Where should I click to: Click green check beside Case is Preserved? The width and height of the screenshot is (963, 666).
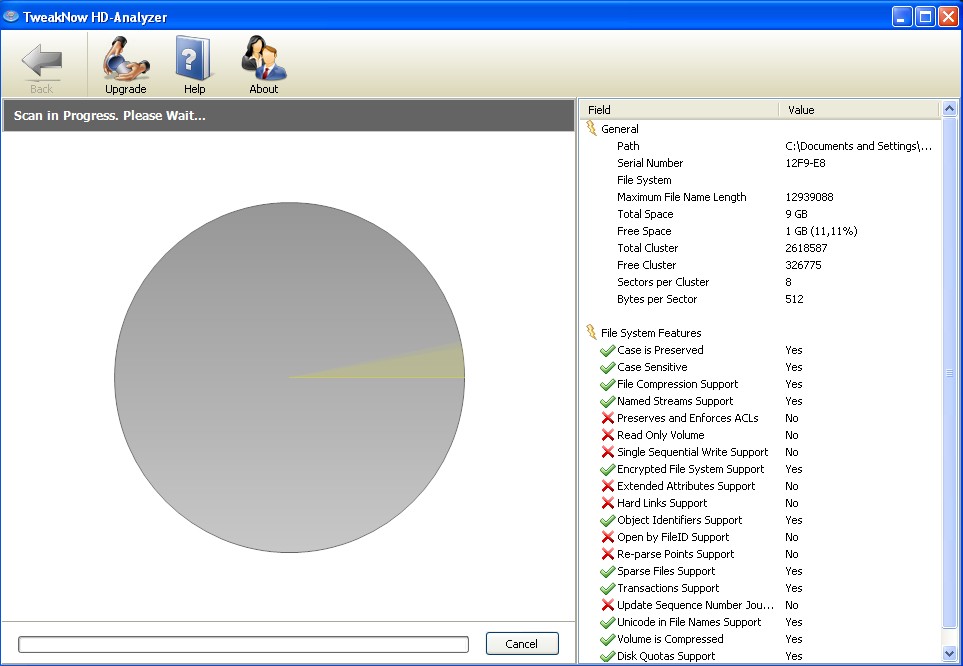[607, 350]
